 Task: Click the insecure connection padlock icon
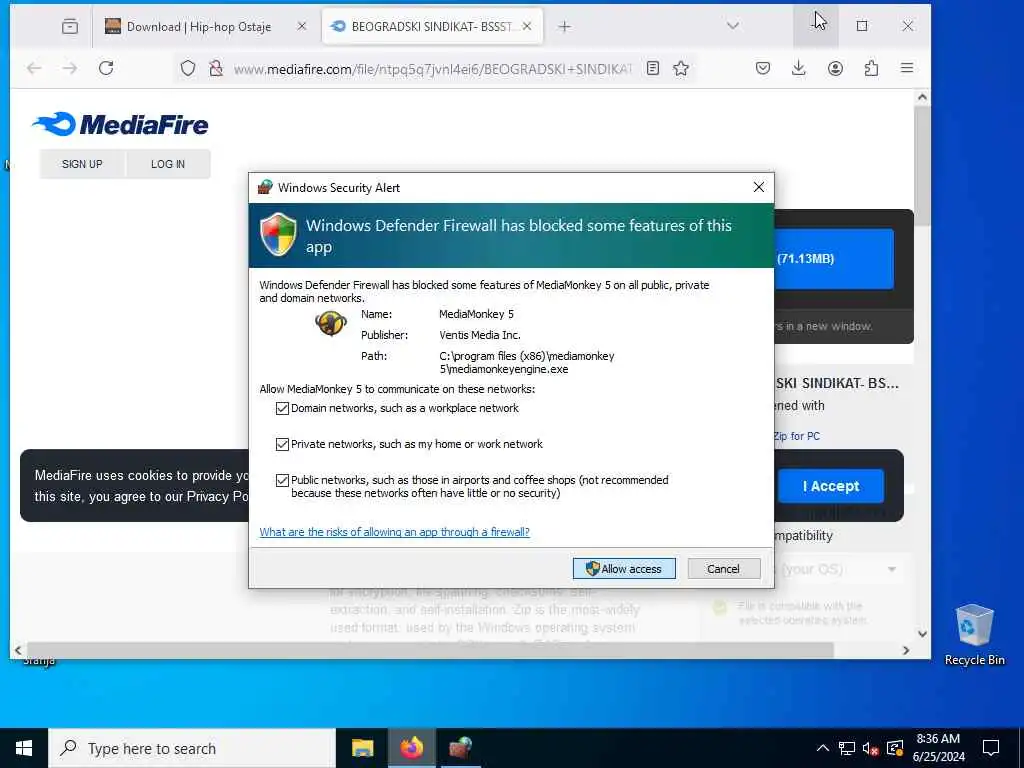[216, 68]
